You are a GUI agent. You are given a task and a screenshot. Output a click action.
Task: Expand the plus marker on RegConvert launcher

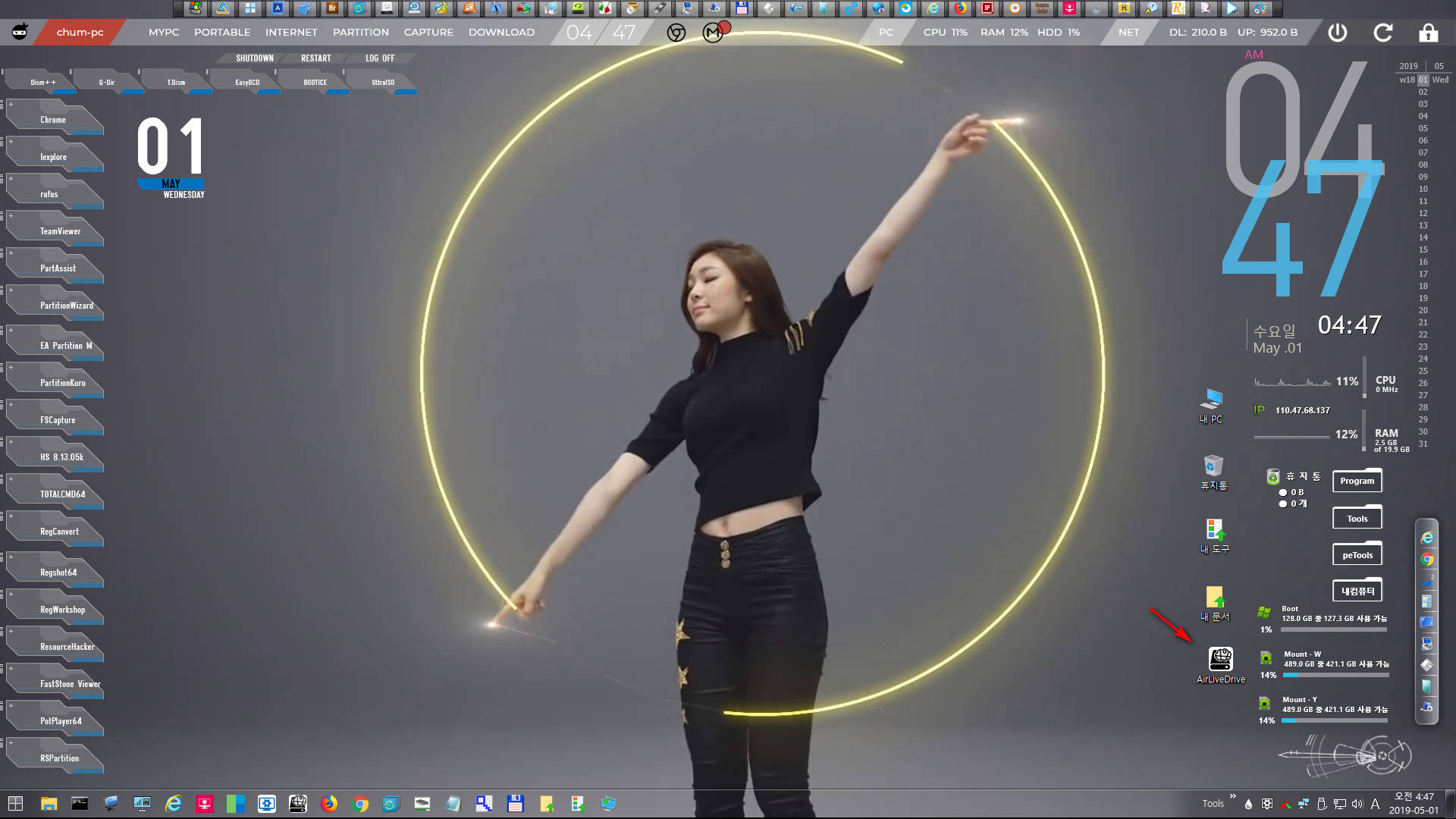coord(11,516)
